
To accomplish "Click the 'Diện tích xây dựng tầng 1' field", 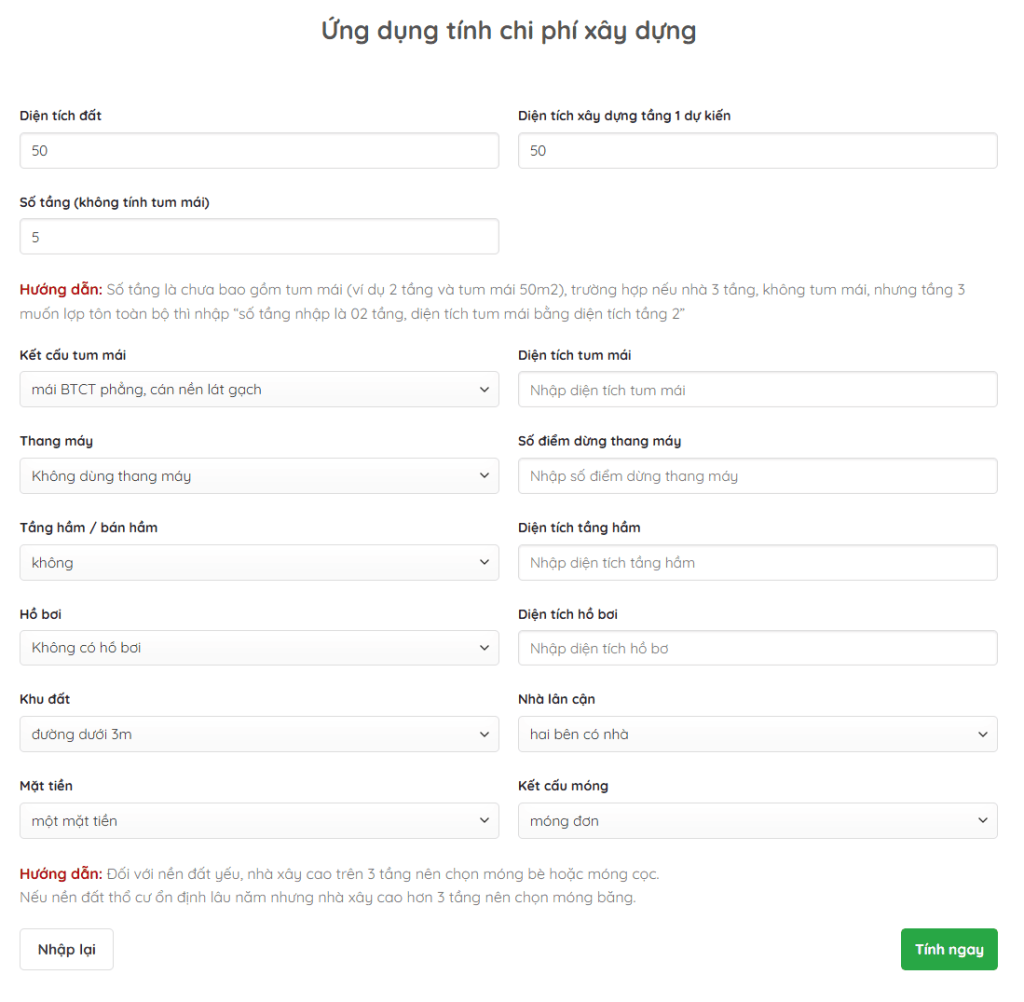I will pyautogui.click(x=757, y=151).
